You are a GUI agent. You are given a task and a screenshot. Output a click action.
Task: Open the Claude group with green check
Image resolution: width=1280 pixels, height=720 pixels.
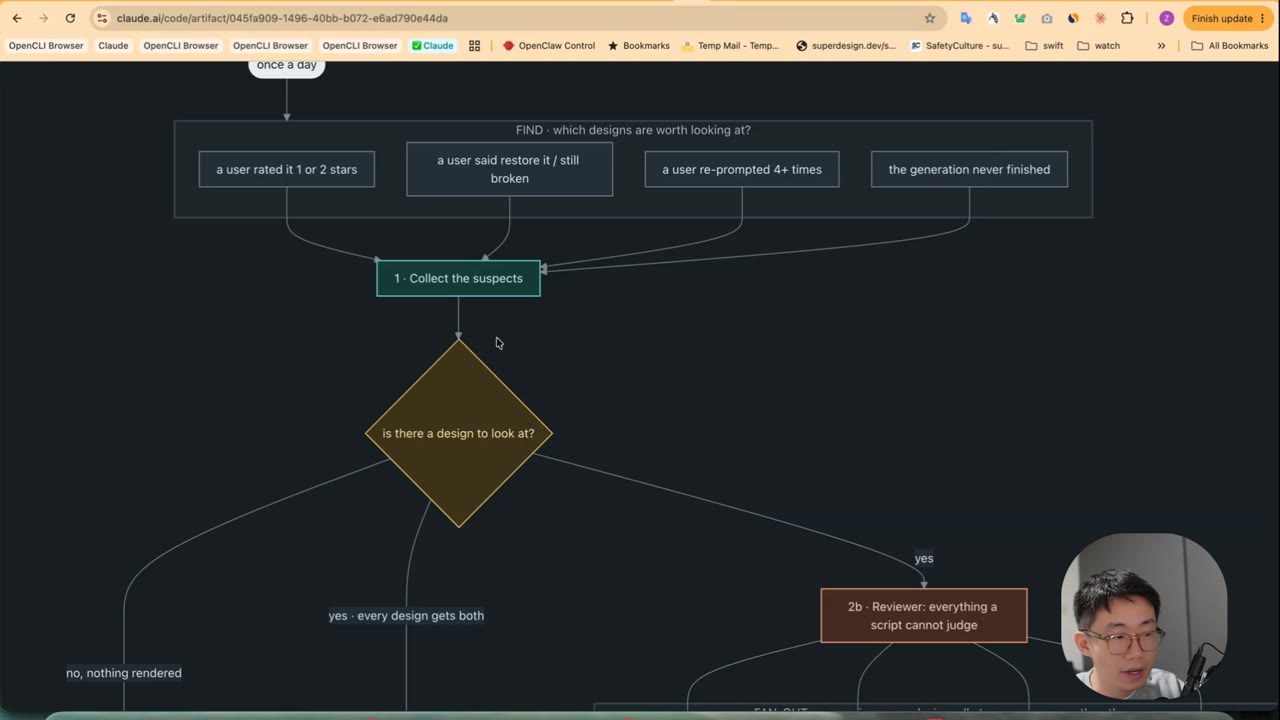tap(432, 45)
